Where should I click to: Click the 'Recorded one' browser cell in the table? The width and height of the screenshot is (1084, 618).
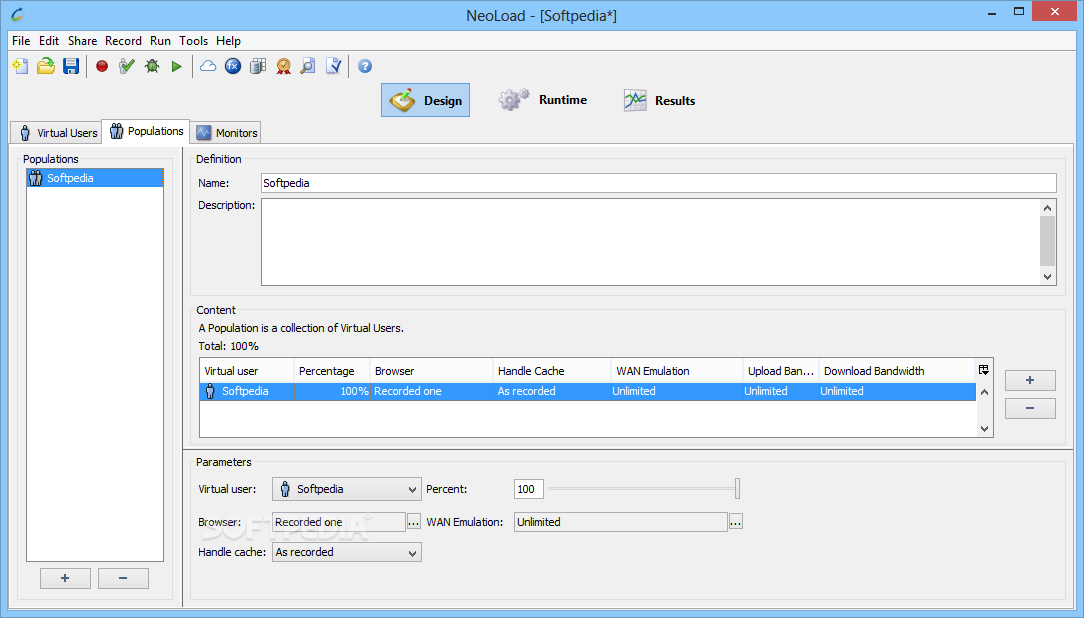tap(431, 391)
